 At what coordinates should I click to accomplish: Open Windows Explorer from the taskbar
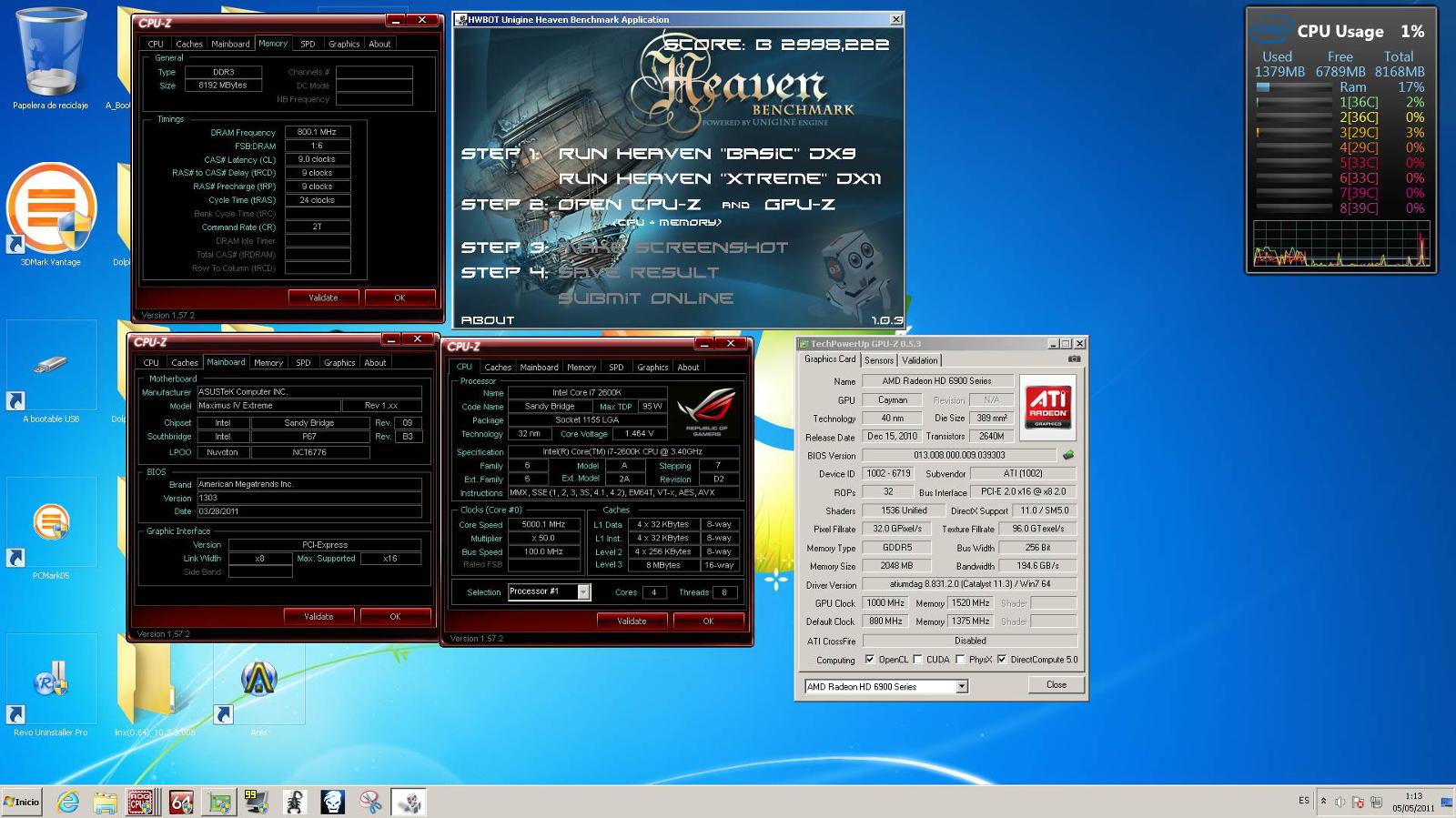coord(105,802)
